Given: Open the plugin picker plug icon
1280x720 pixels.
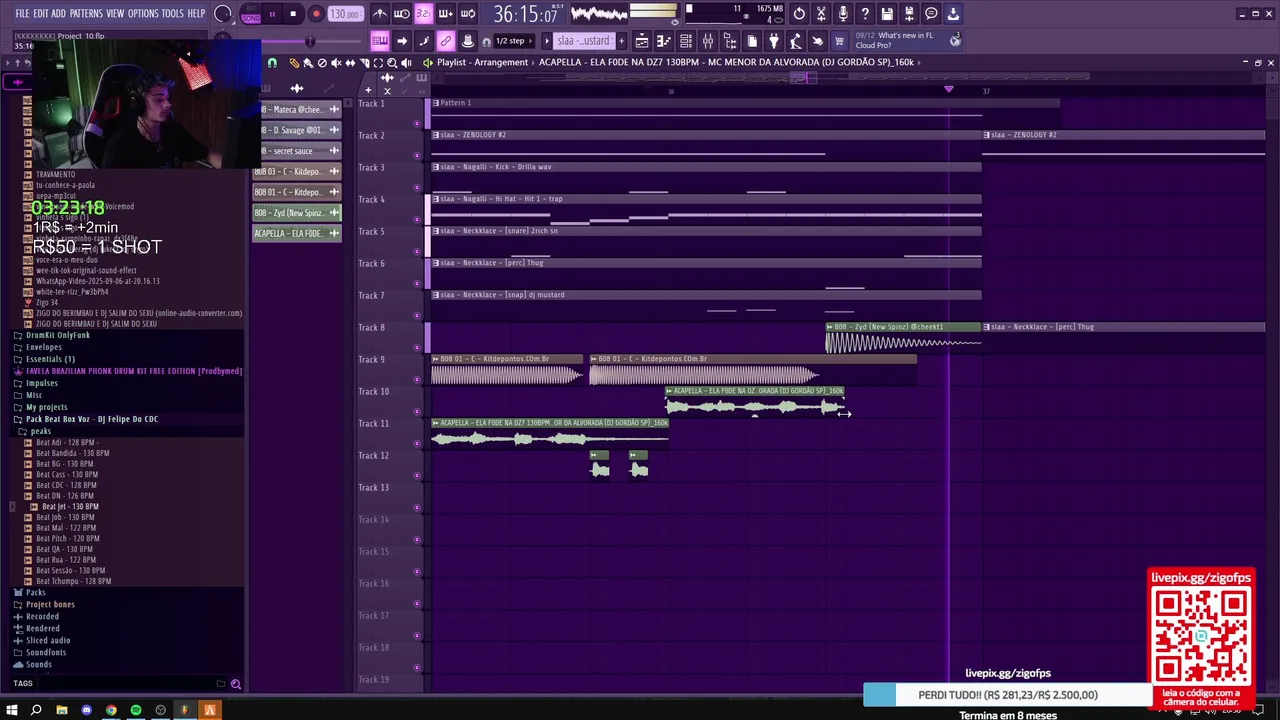Looking at the screenshot, I should [x=774, y=41].
